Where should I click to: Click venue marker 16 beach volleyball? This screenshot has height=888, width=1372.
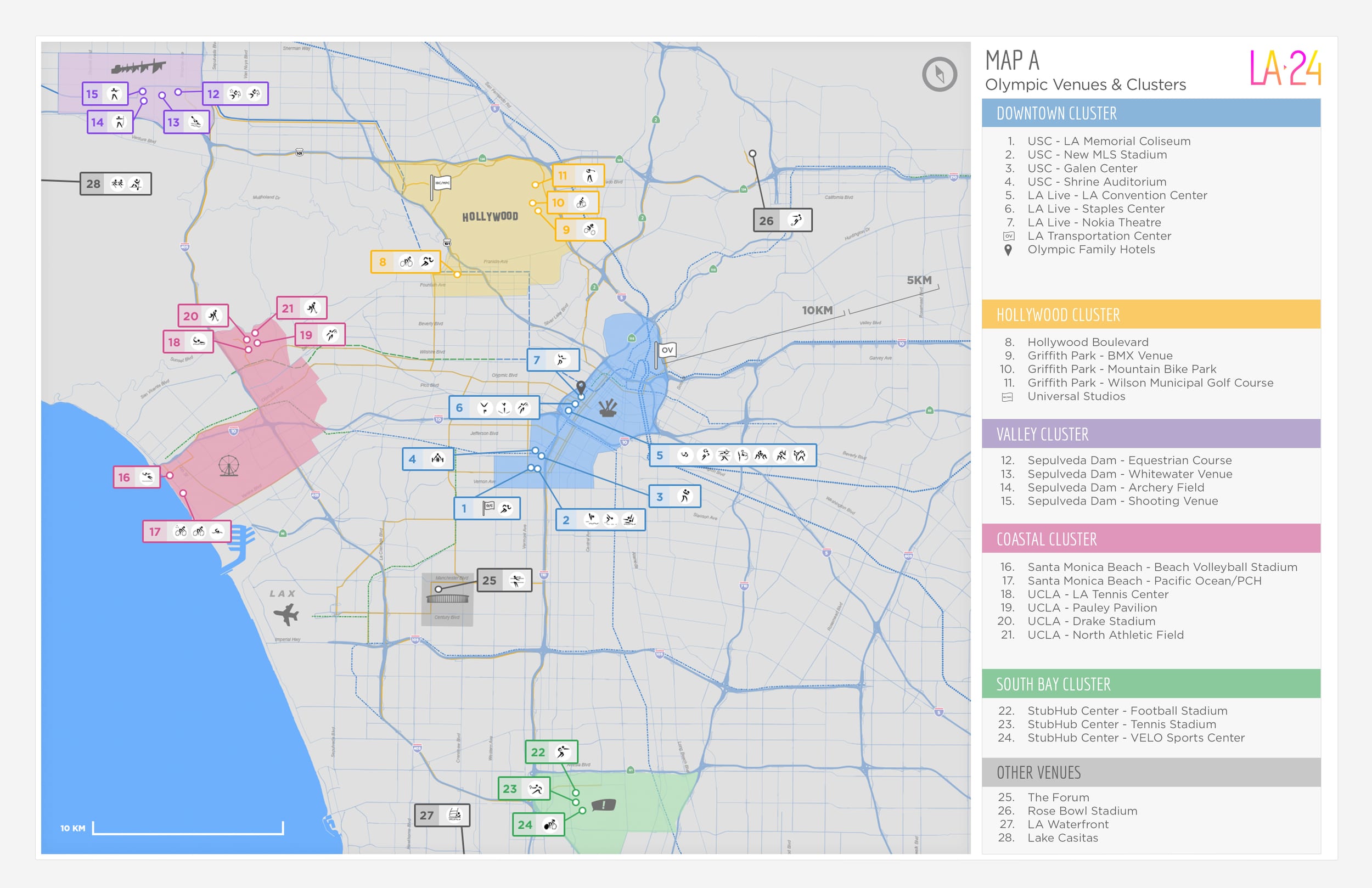coord(137,477)
